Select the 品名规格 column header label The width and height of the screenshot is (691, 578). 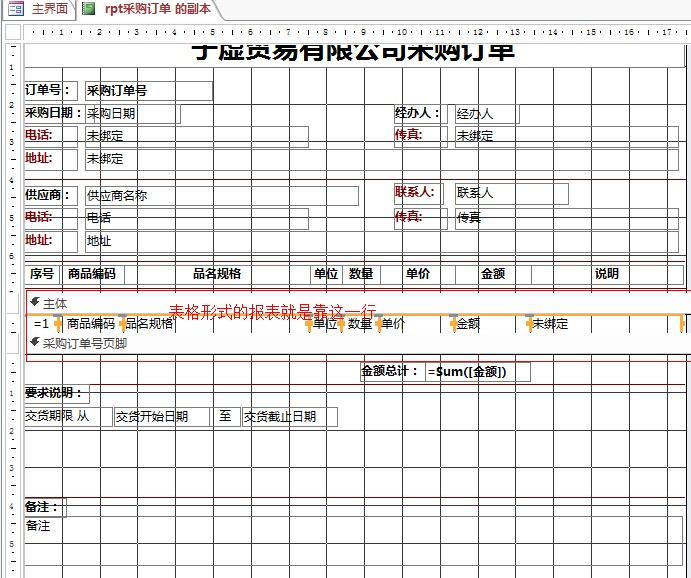point(217,274)
